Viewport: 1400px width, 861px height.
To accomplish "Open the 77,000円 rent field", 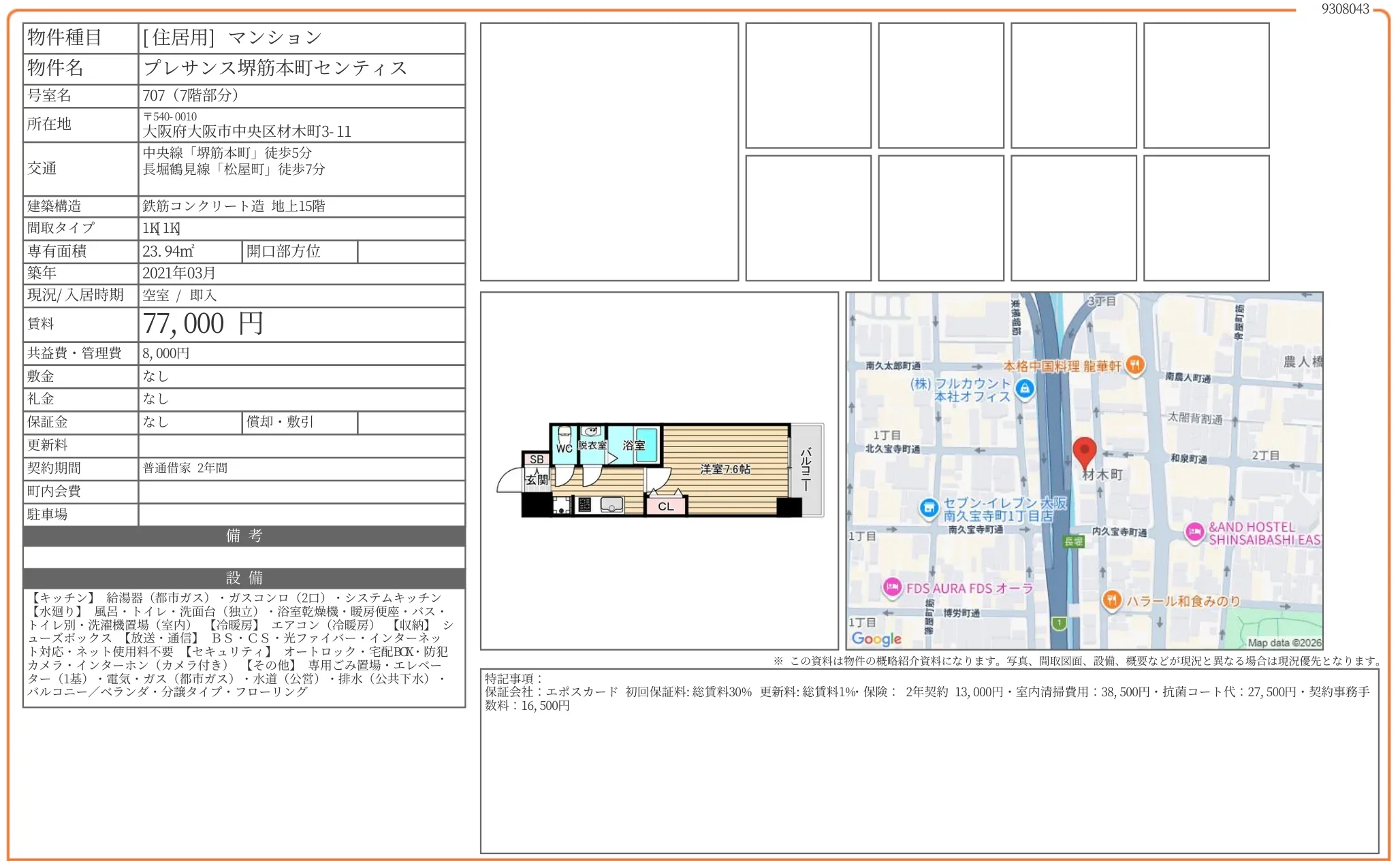I will [x=204, y=323].
